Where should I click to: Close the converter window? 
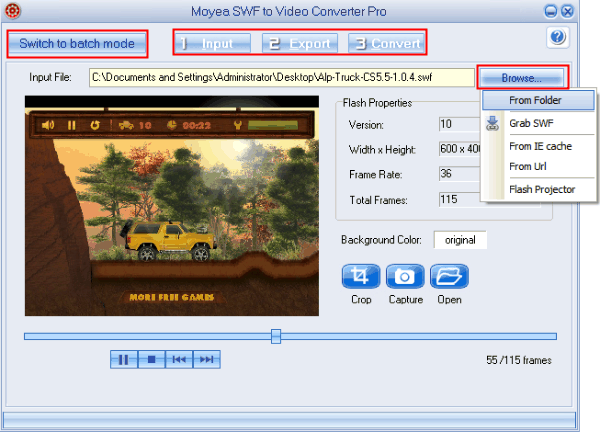(567, 11)
